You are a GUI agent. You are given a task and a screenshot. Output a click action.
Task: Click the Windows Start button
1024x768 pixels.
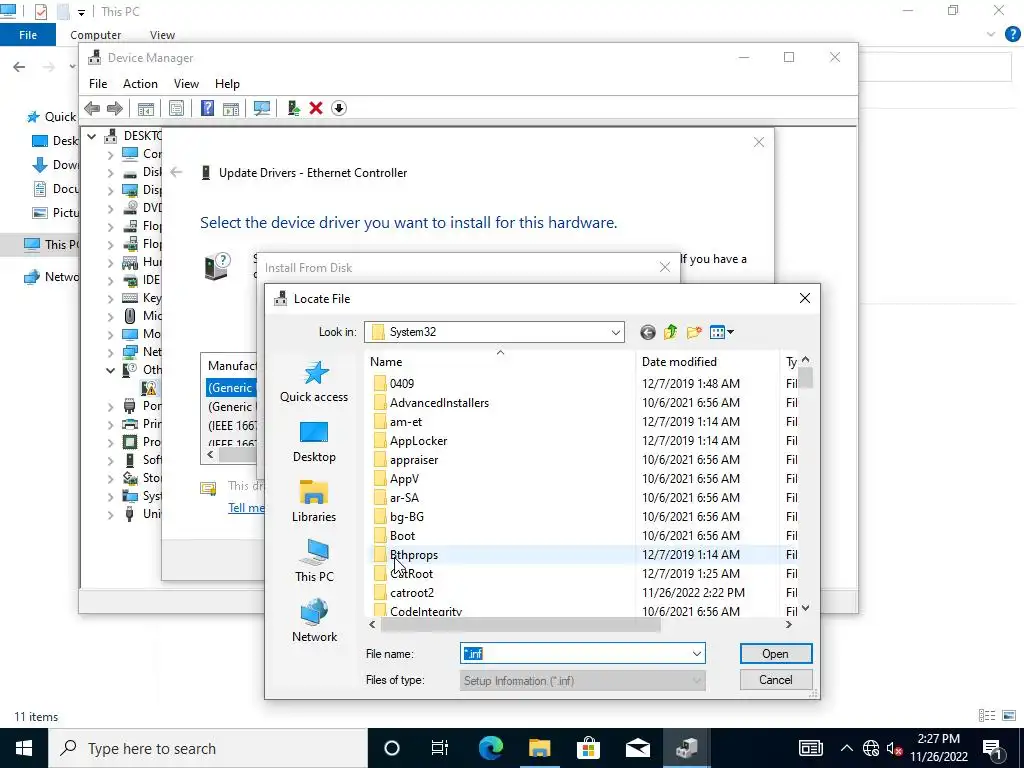24,748
